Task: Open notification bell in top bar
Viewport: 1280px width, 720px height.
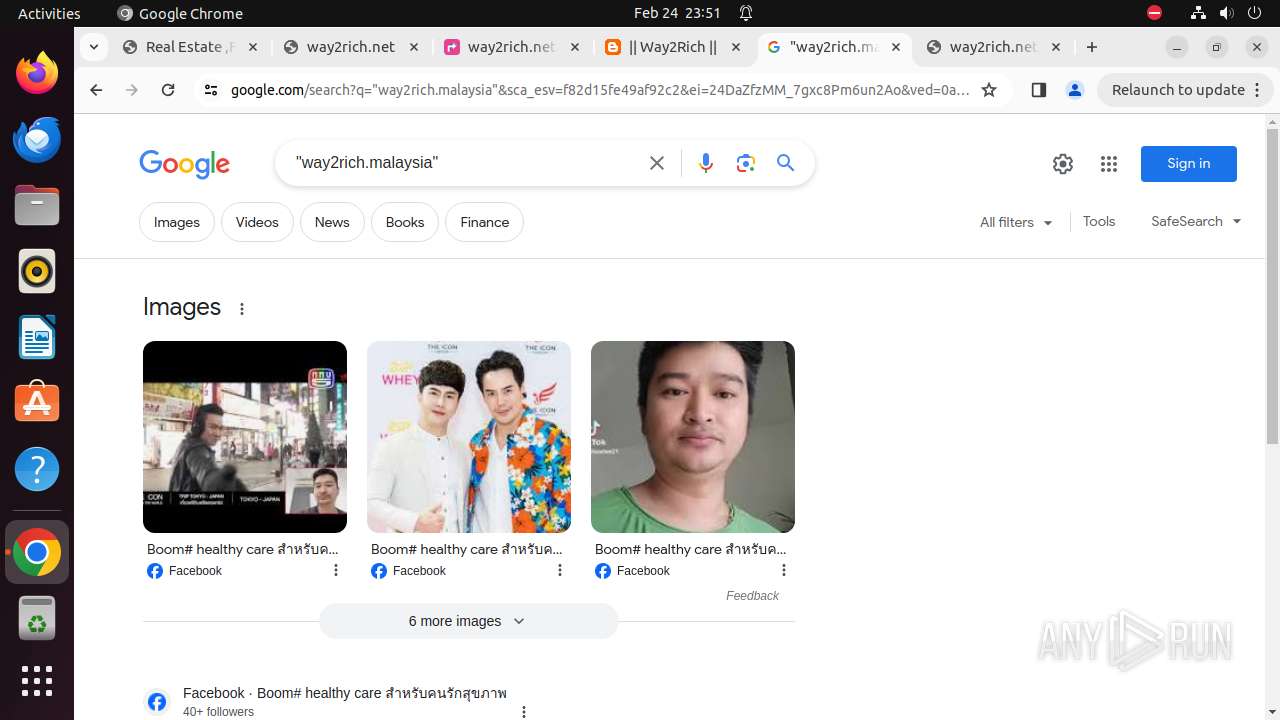Action: point(746,13)
